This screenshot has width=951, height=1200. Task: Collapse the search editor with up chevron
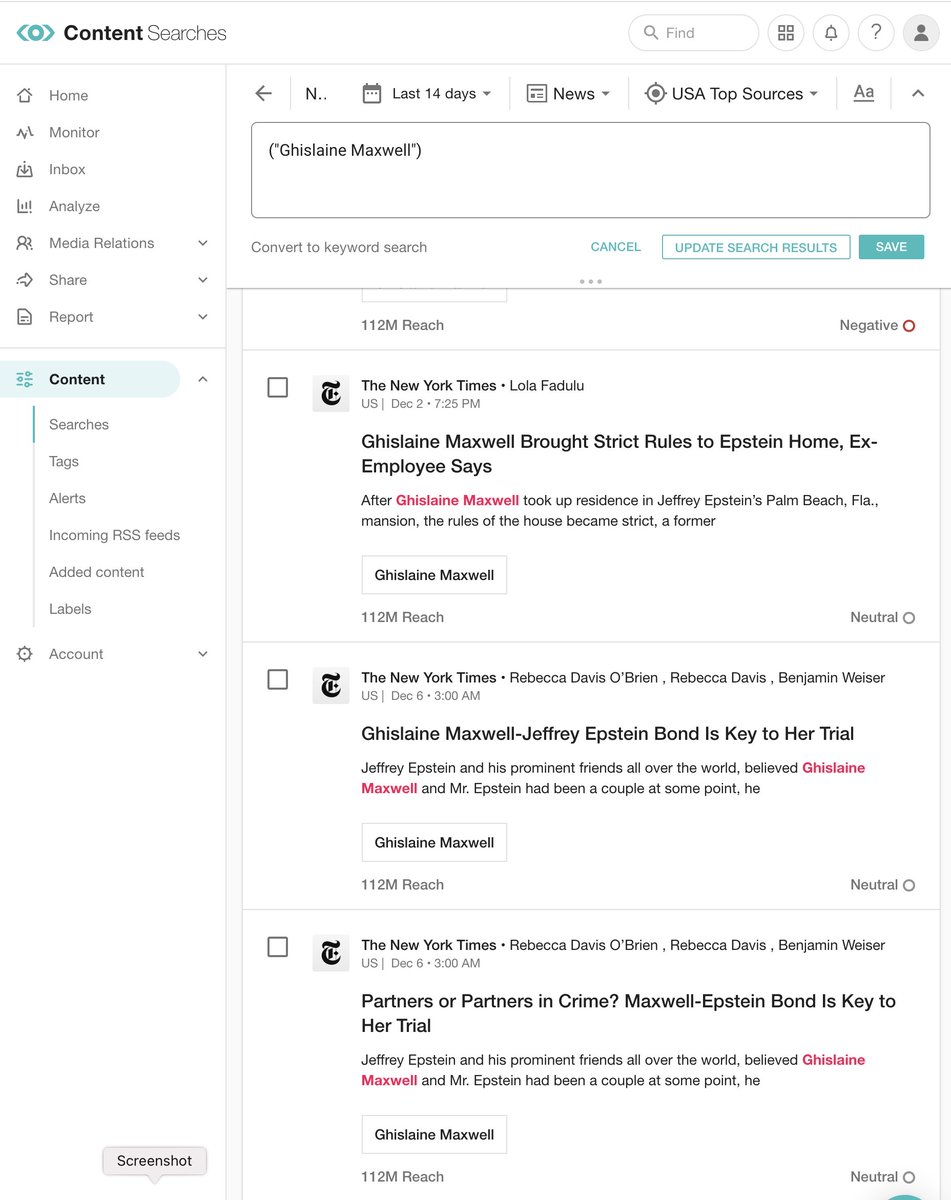[917, 93]
